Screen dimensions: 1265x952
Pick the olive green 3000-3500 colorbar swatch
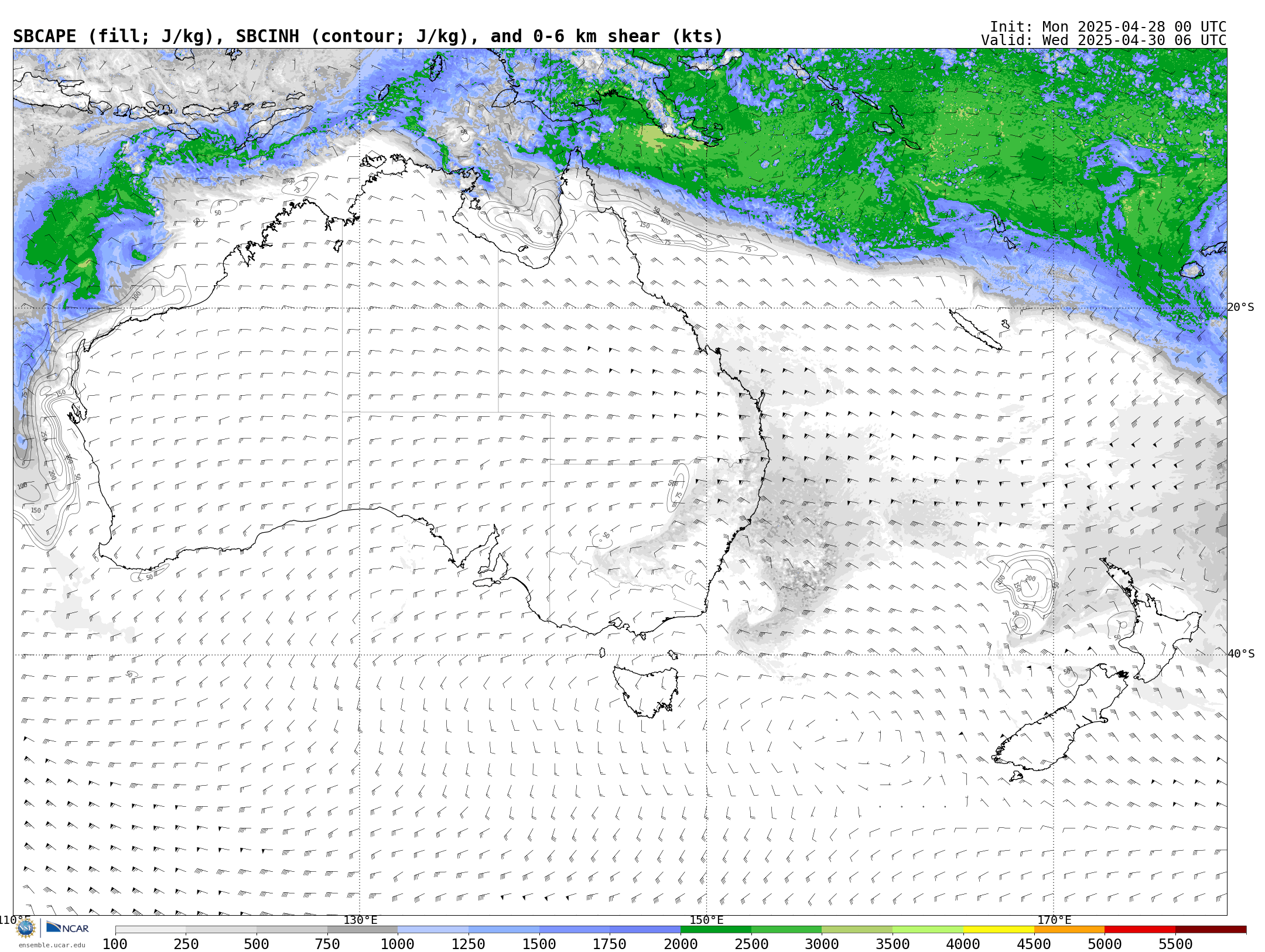[x=857, y=930]
